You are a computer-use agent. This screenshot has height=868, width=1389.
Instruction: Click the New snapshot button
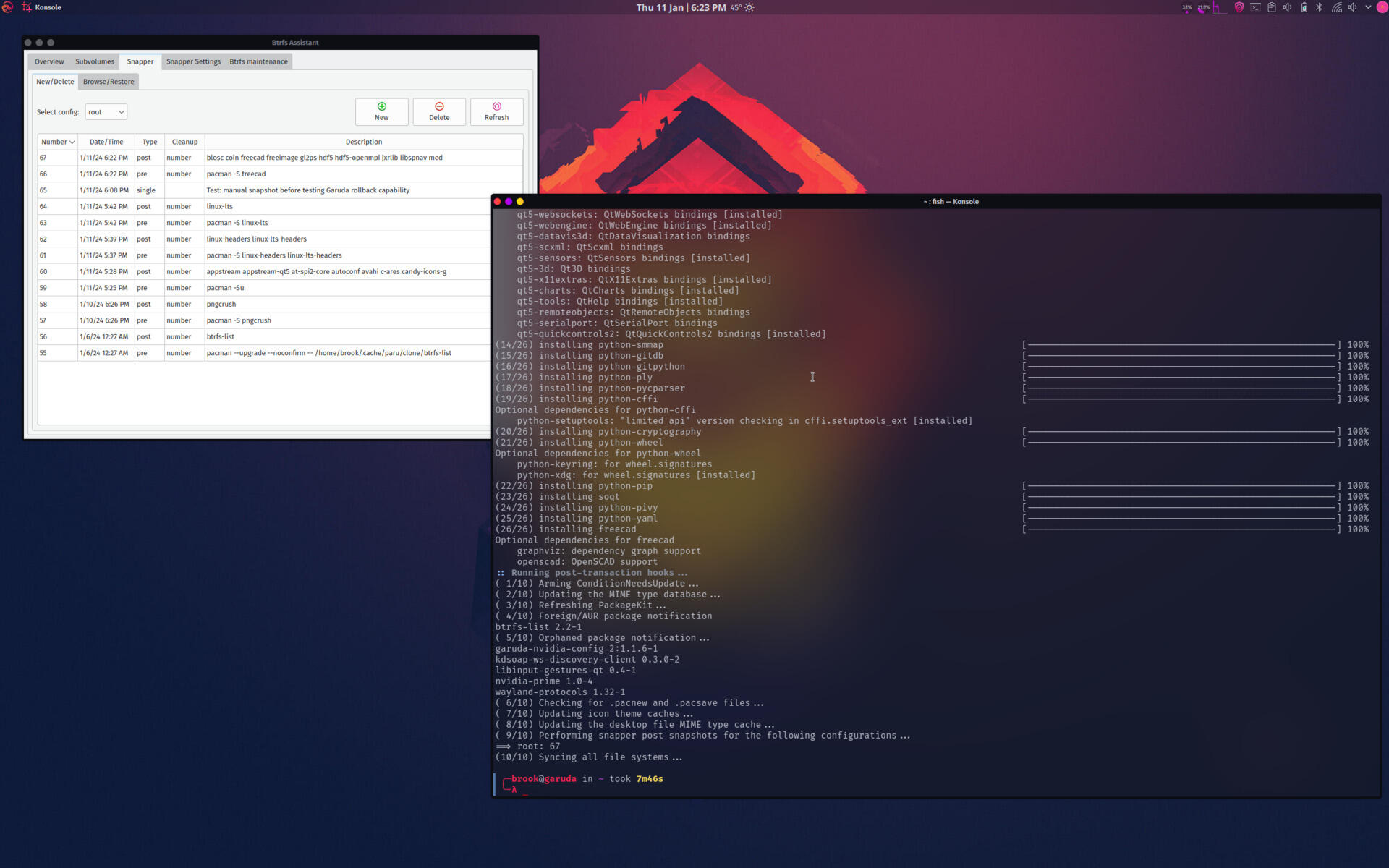[381, 111]
